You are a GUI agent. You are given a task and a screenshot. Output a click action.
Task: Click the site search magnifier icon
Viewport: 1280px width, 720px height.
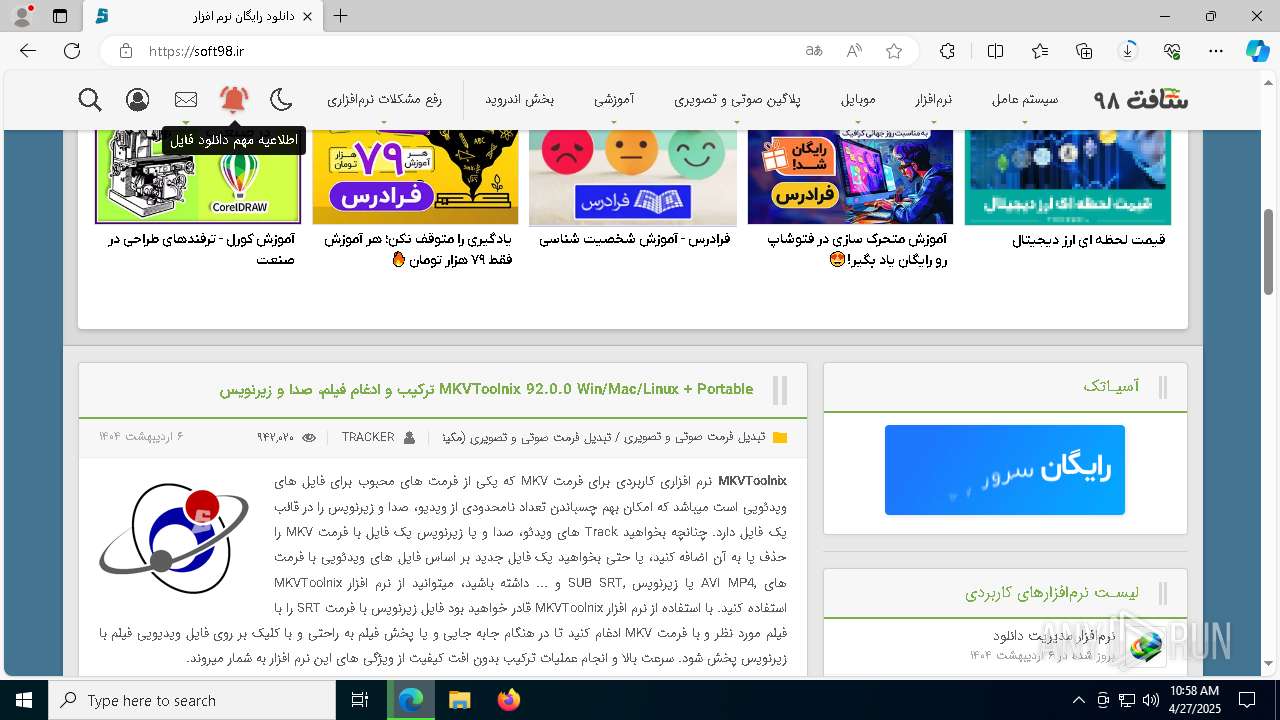[90, 99]
